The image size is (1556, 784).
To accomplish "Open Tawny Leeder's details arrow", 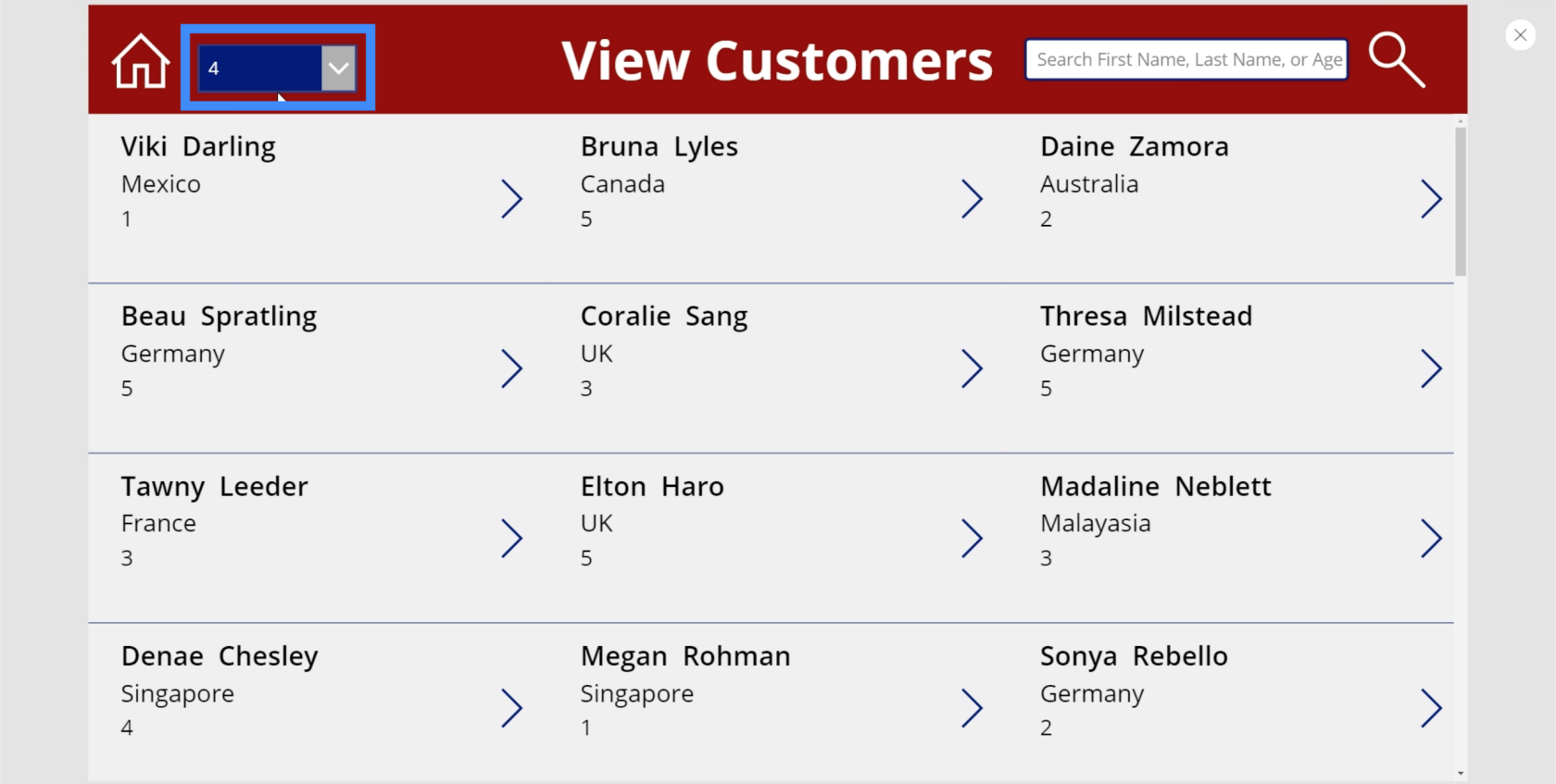I will coord(512,539).
